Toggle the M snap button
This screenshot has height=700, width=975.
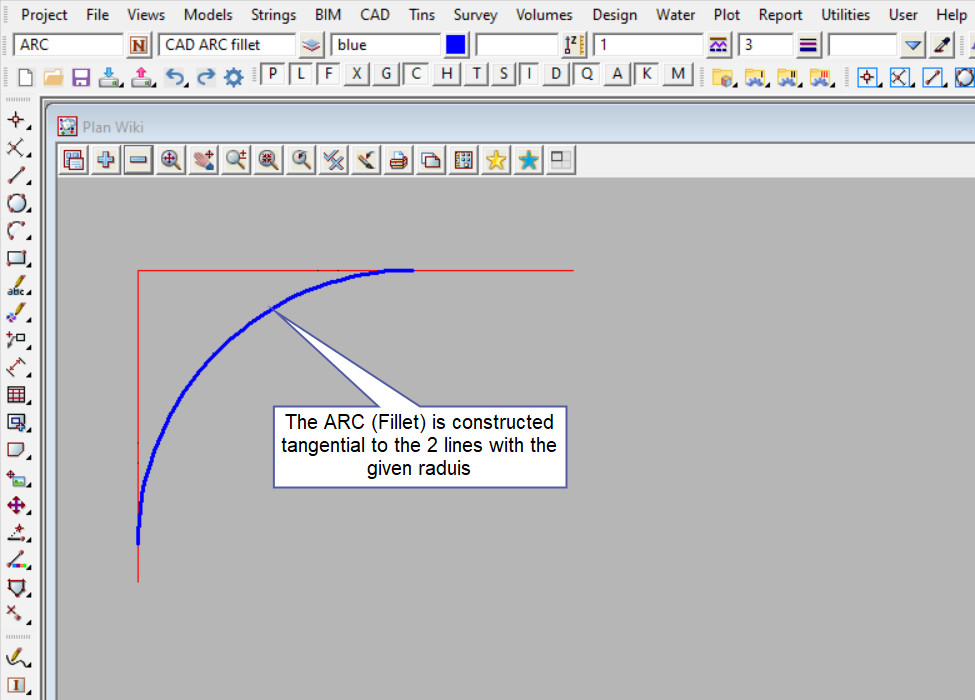[x=679, y=74]
